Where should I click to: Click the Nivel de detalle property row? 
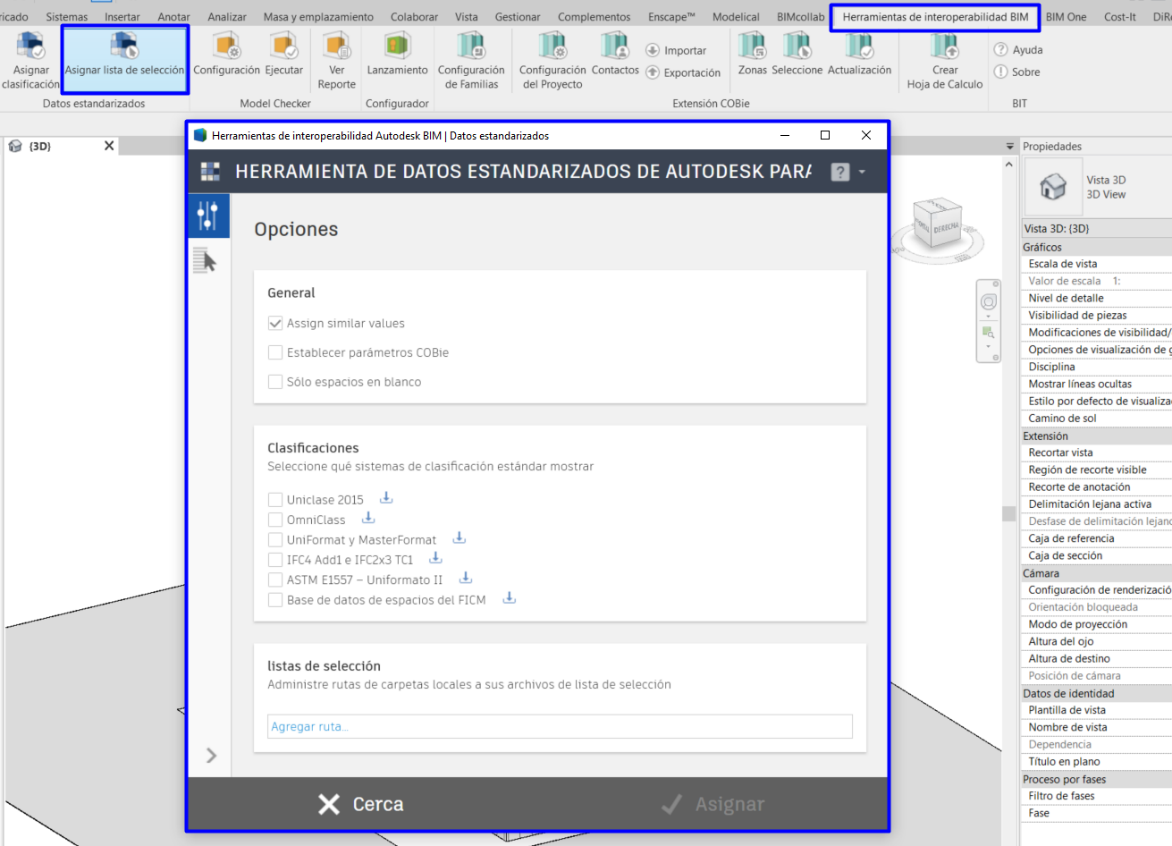pos(1096,298)
